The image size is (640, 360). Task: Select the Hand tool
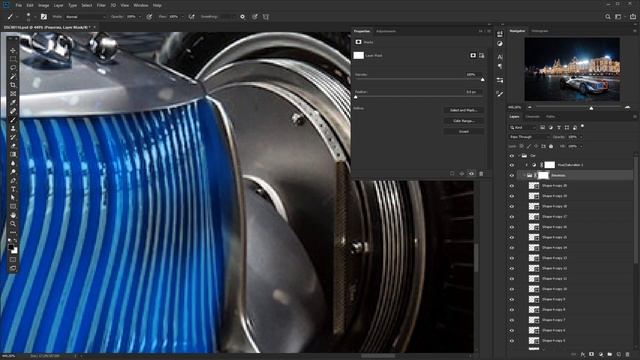pyautogui.click(x=13, y=215)
